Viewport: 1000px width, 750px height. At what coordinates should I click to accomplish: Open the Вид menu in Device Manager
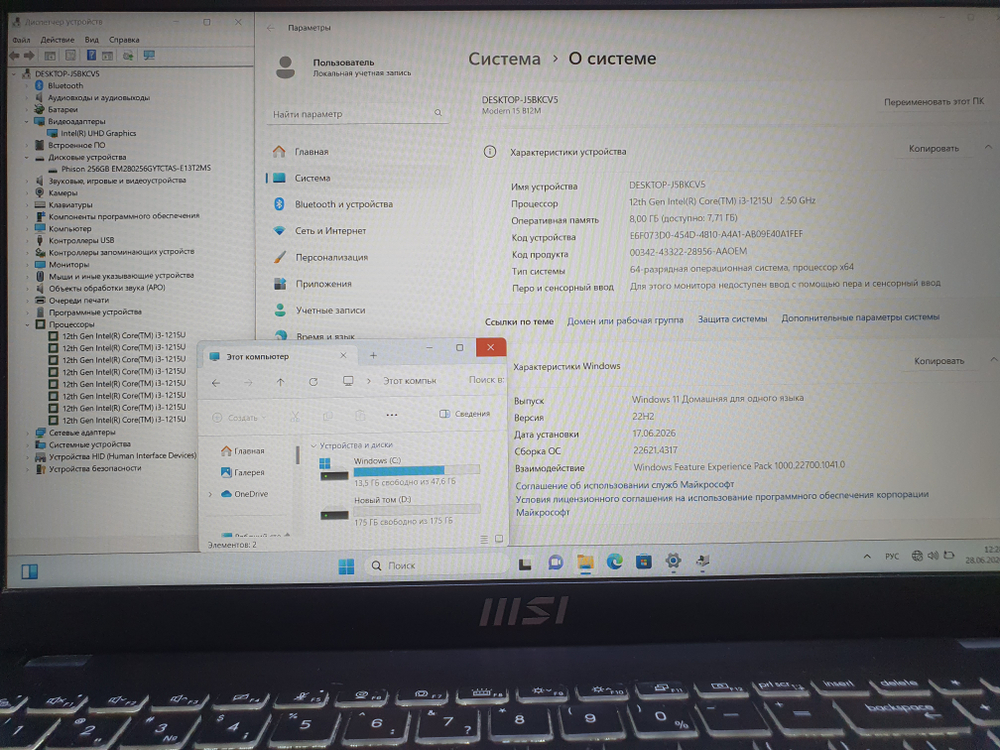(x=91, y=40)
